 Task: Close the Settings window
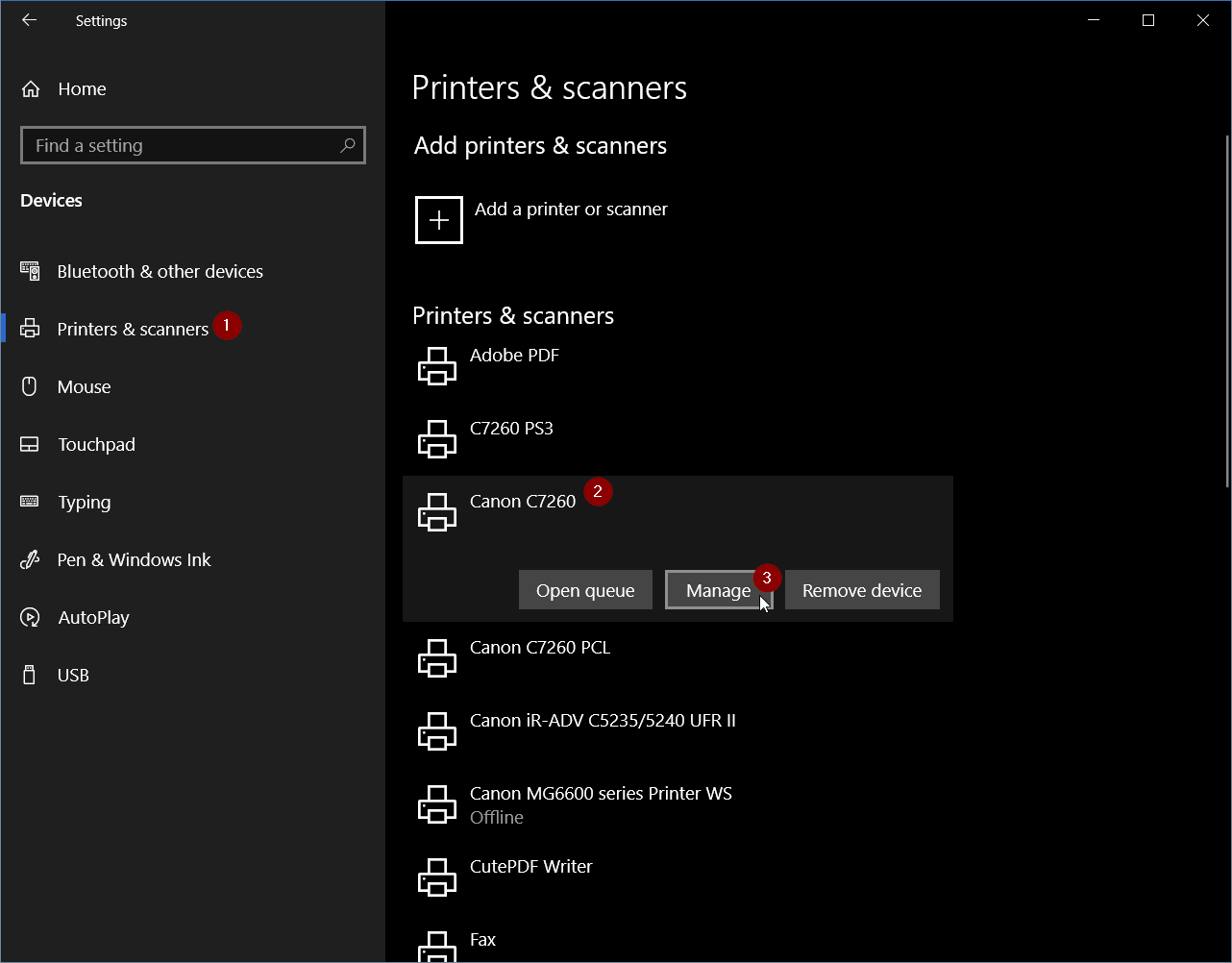1203,20
